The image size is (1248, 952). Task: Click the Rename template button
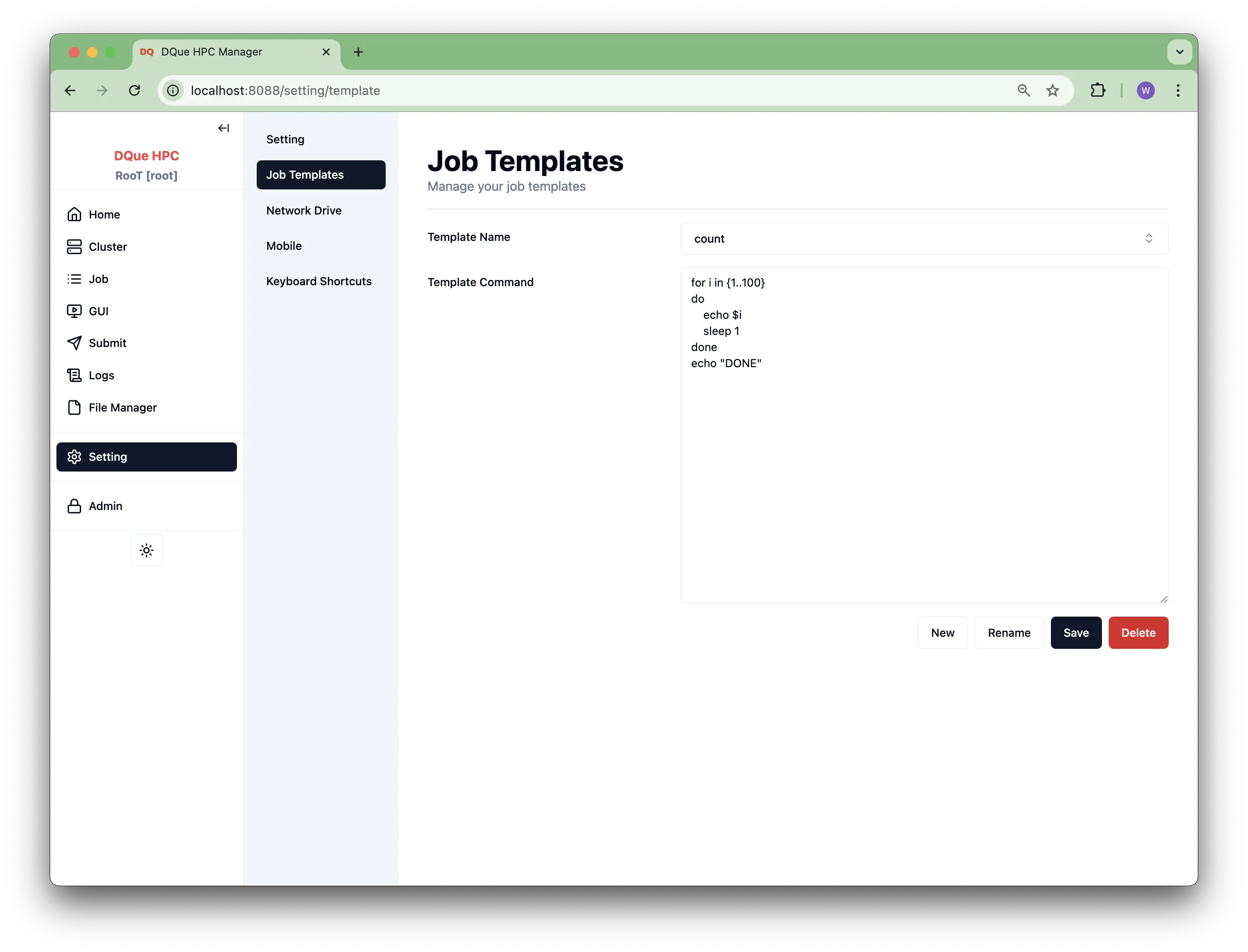click(1009, 632)
